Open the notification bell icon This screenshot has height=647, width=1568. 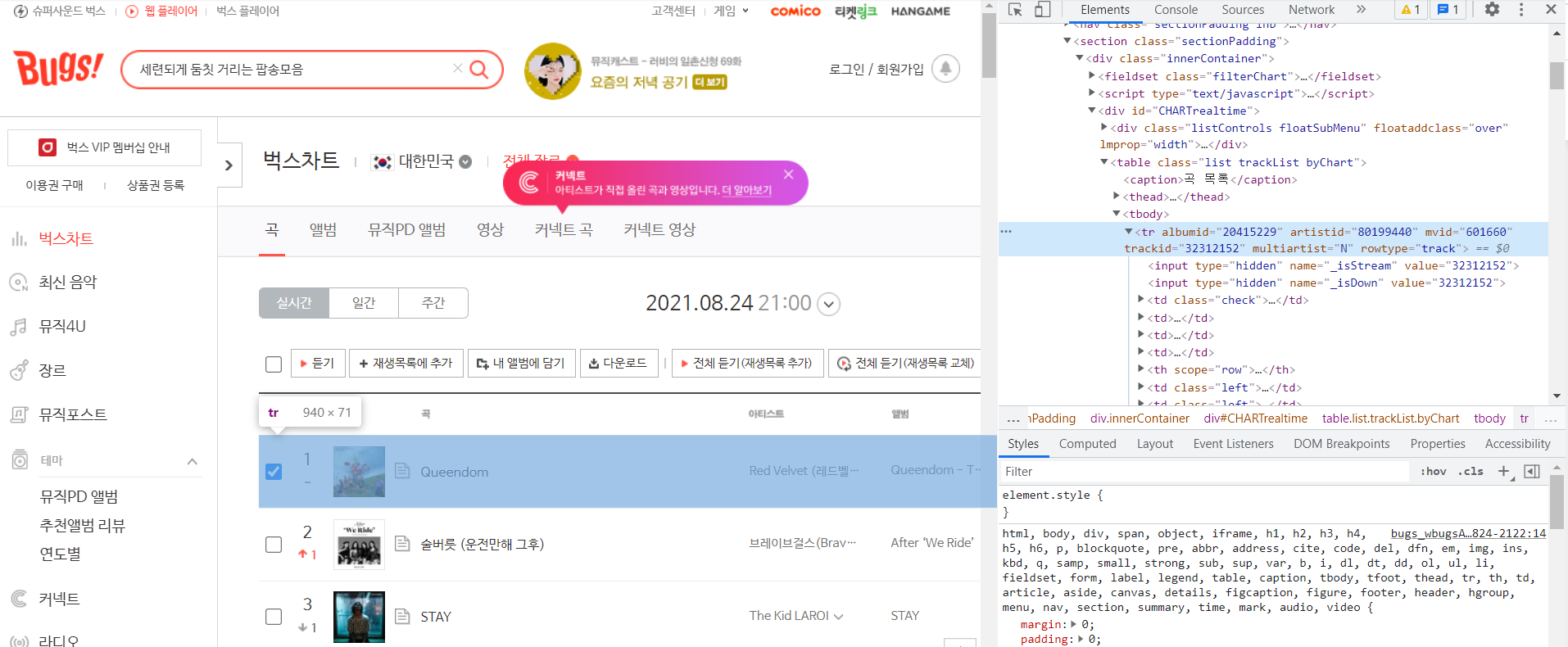(x=945, y=68)
